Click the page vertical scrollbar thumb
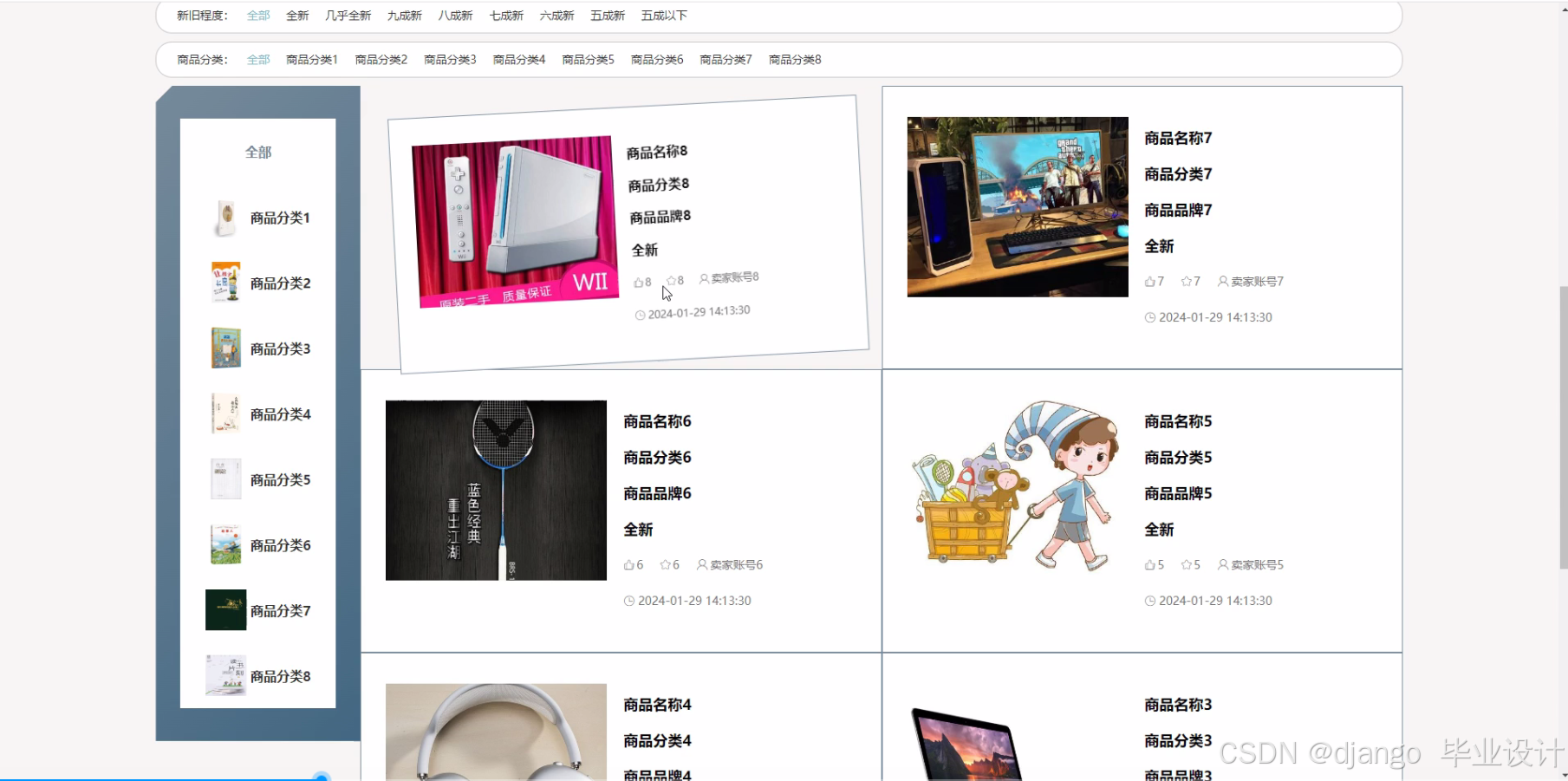The width and height of the screenshot is (1568, 781). click(1563, 427)
